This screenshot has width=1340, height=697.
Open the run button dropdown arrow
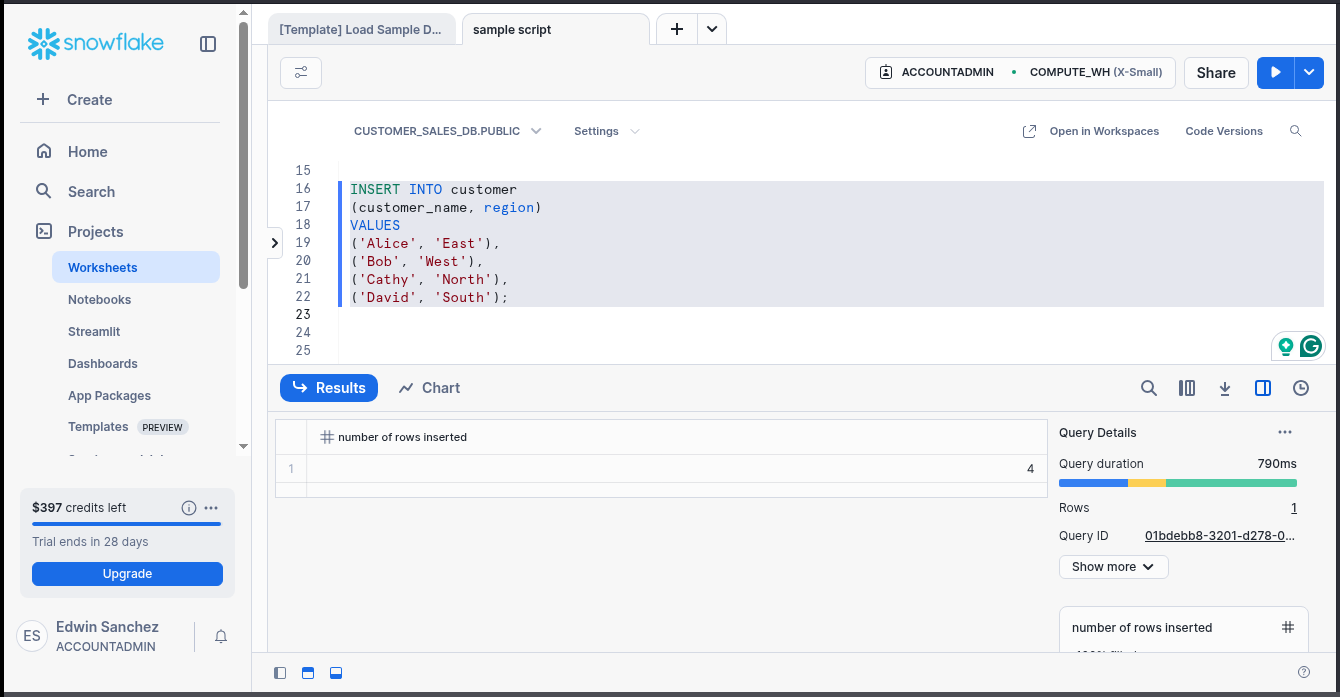1308,72
